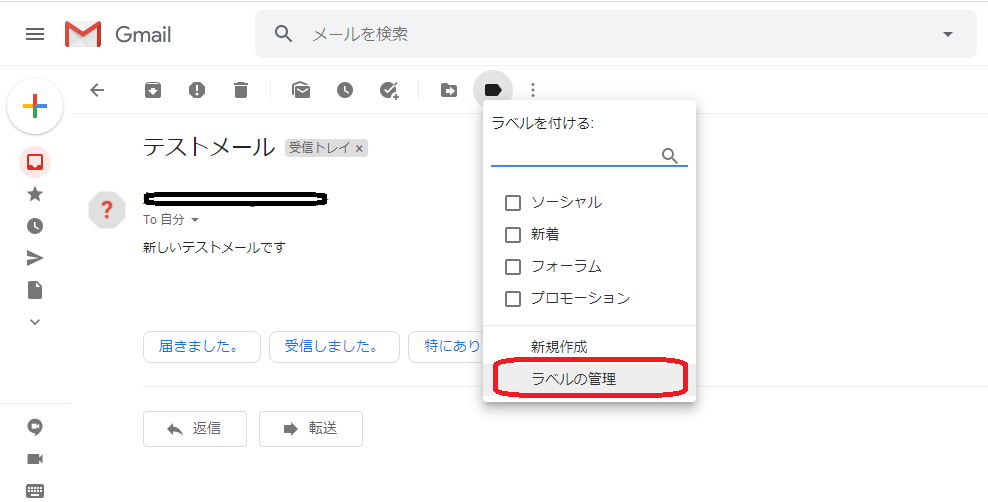Open the Starred folder in the sidebar
Image resolution: width=988 pixels, height=502 pixels.
(35, 194)
